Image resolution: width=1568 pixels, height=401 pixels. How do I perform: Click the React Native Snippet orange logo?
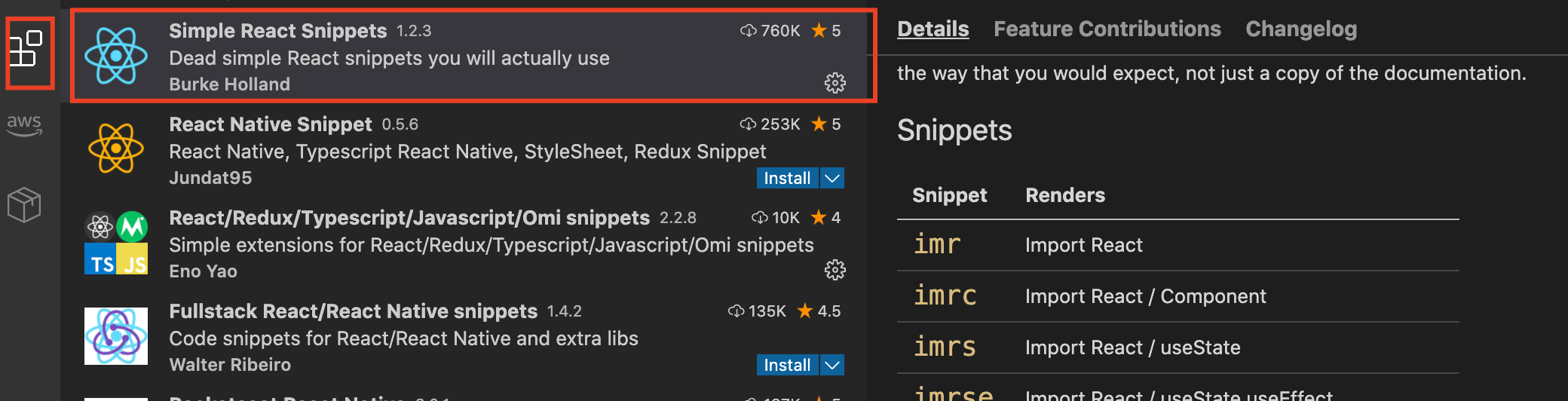coord(116,148)
